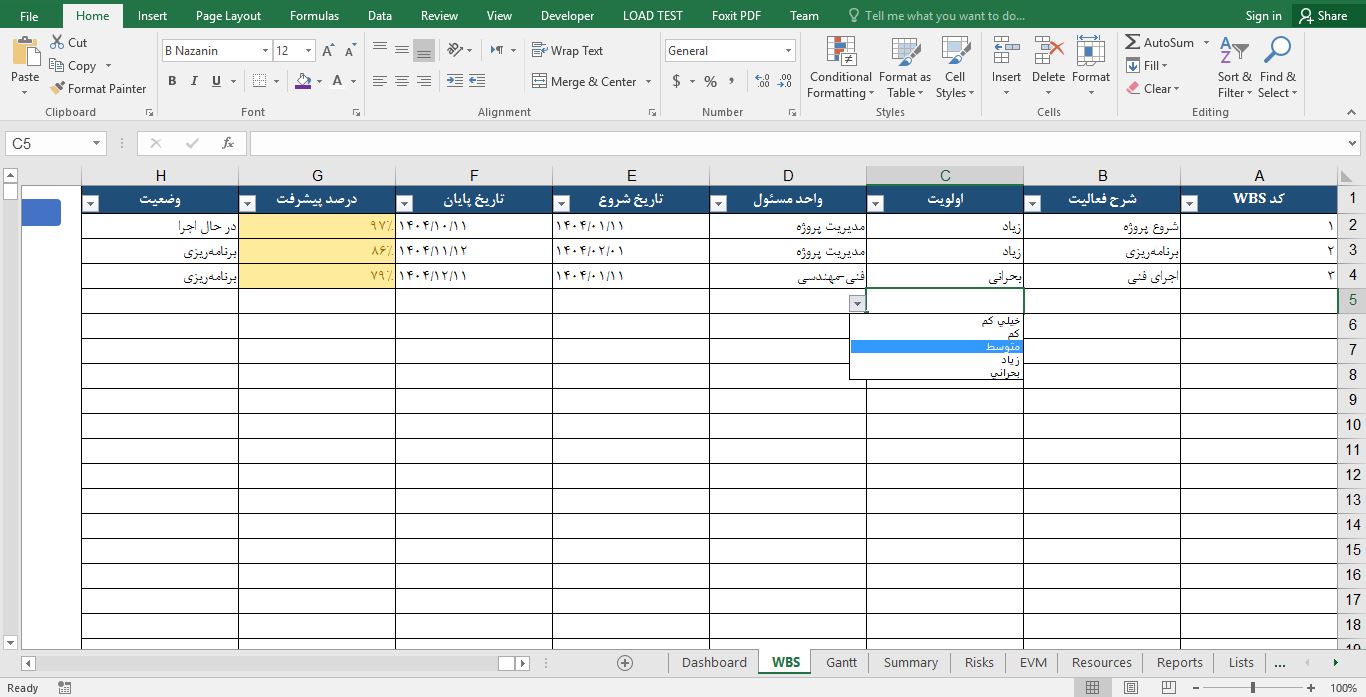1366x697 pixels.
Task: Toggle Wrap Text for the cell
Action: (567, 51)
